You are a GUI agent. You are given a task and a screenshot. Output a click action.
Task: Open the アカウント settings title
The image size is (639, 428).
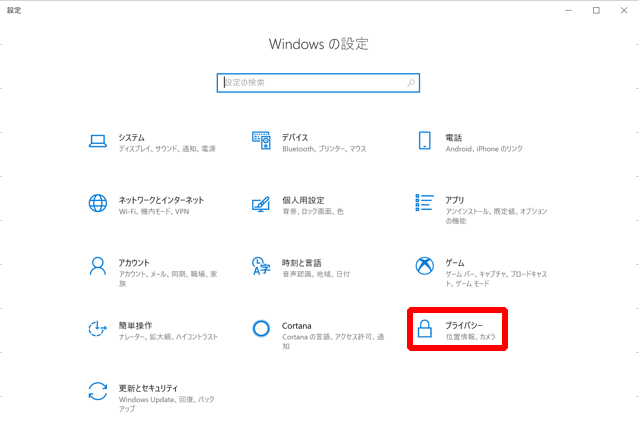(x=134, y=263)
